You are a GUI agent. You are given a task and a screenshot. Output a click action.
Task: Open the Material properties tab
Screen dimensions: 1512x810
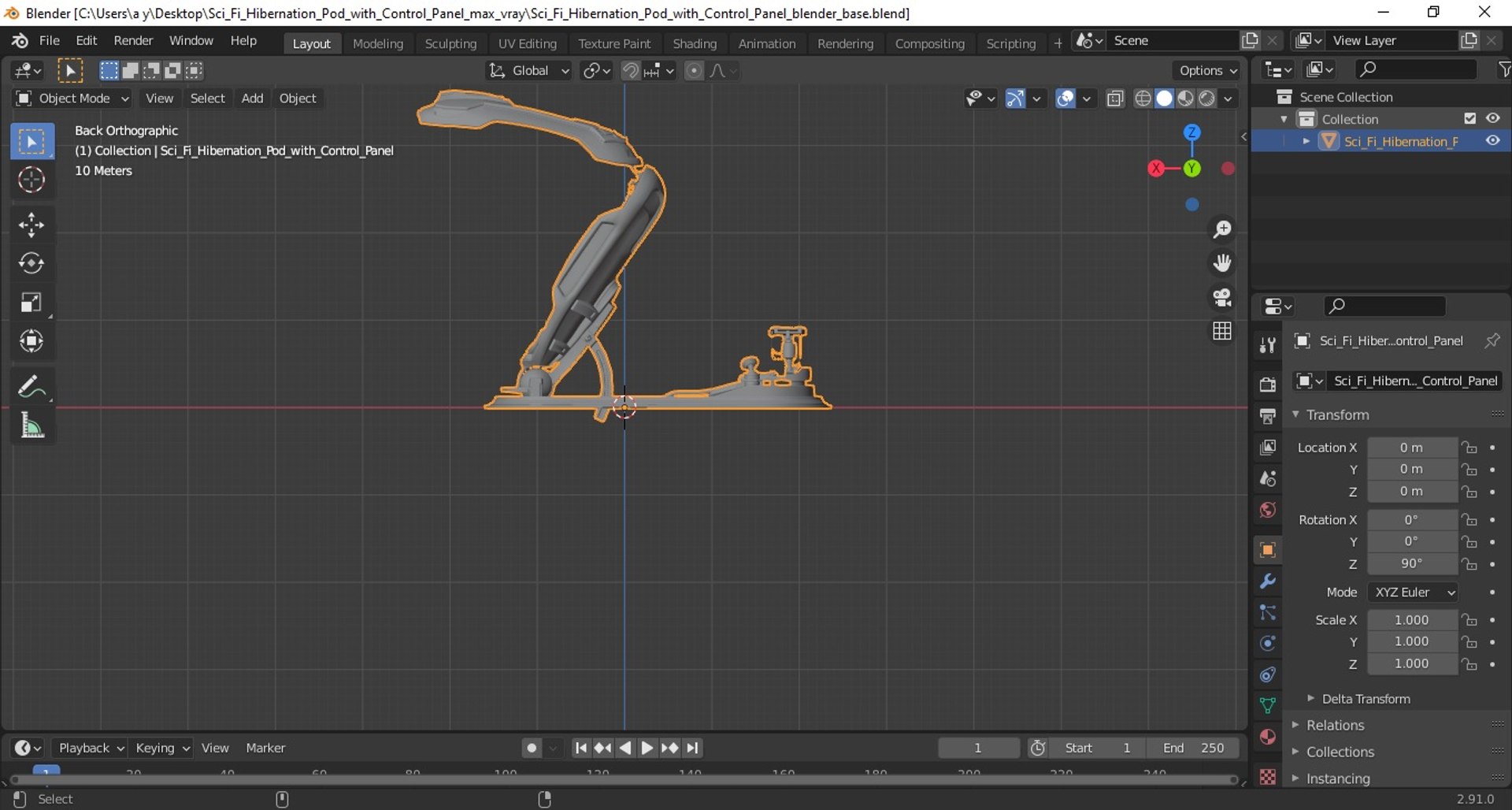coord(1267,737)
